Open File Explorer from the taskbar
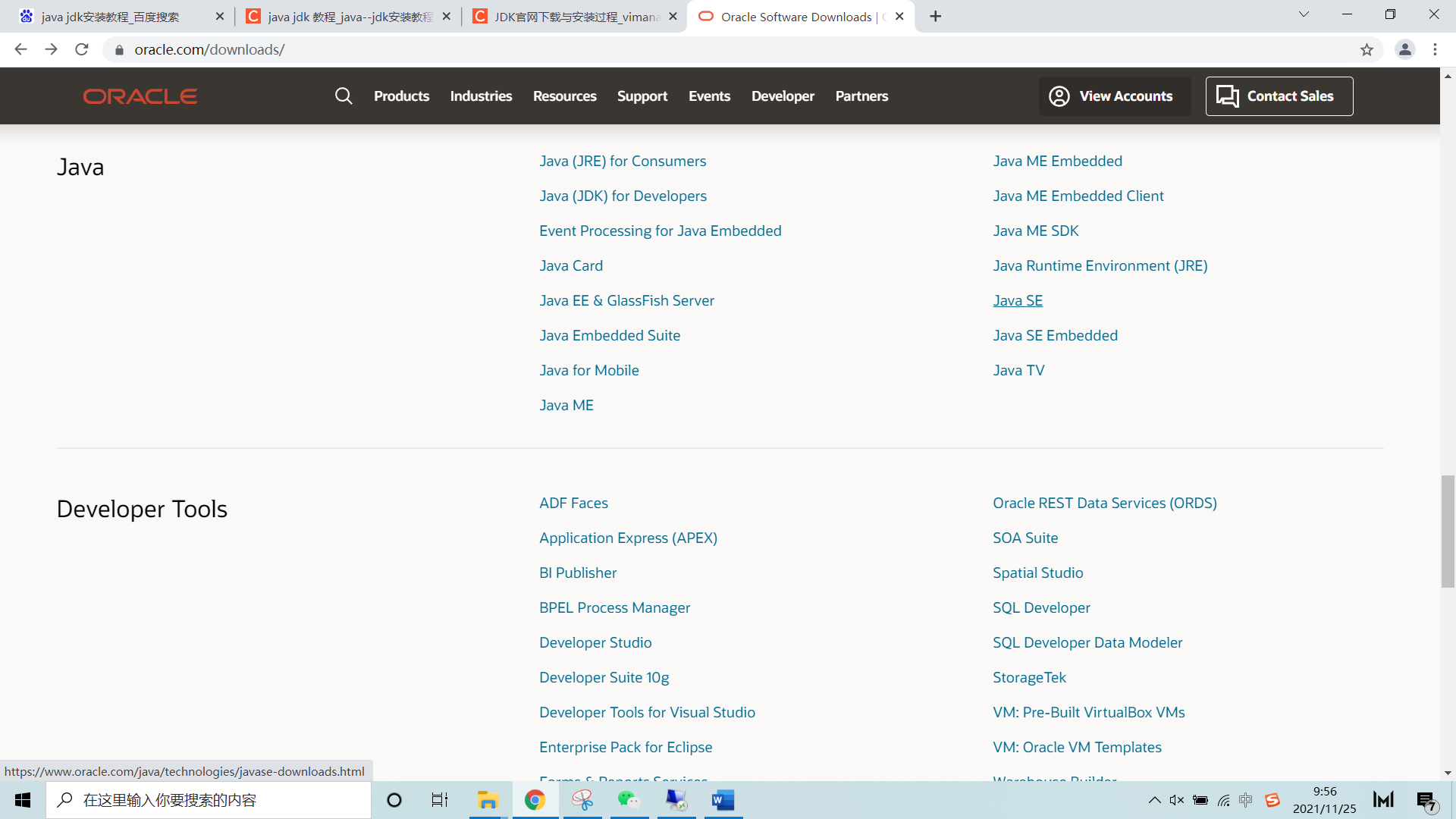The image size is (1456, 819). (487, 800)
